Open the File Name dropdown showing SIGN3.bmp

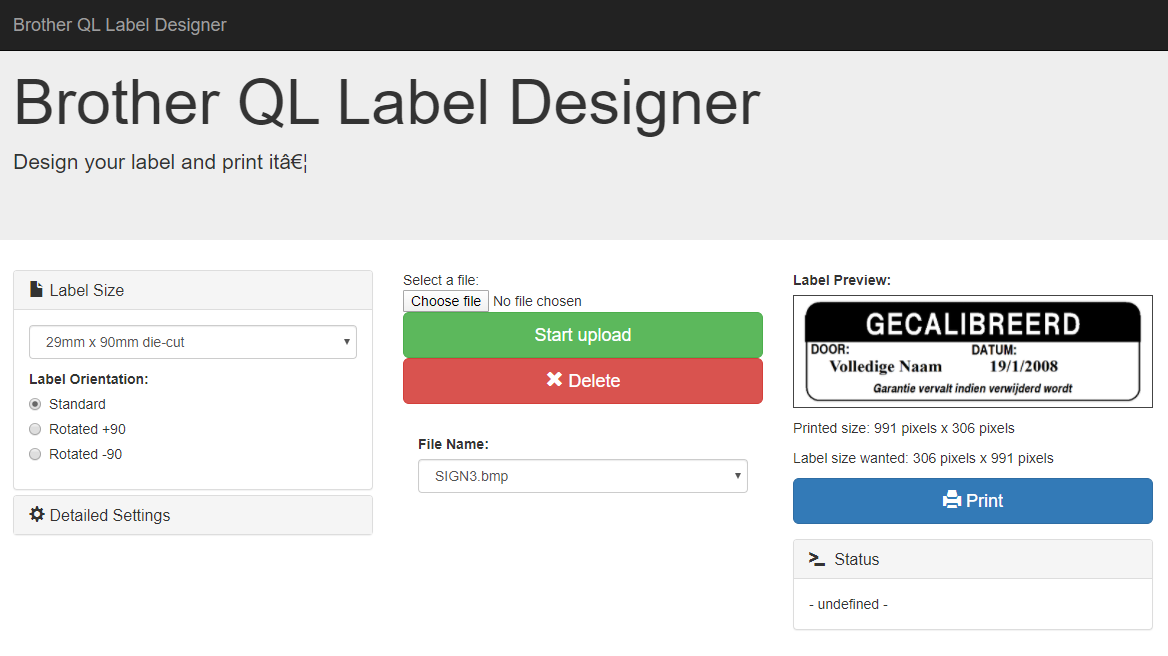[x=583, y=476]
